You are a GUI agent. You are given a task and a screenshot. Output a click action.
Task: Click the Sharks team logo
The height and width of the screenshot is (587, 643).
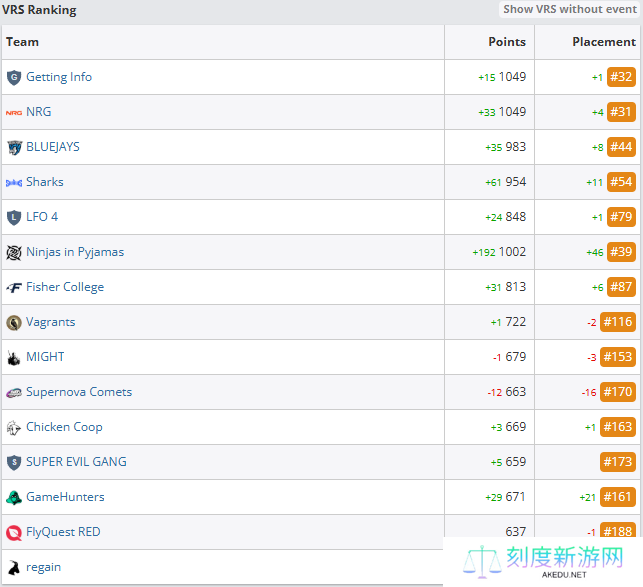pyautogui.click(x=14, y=183)
